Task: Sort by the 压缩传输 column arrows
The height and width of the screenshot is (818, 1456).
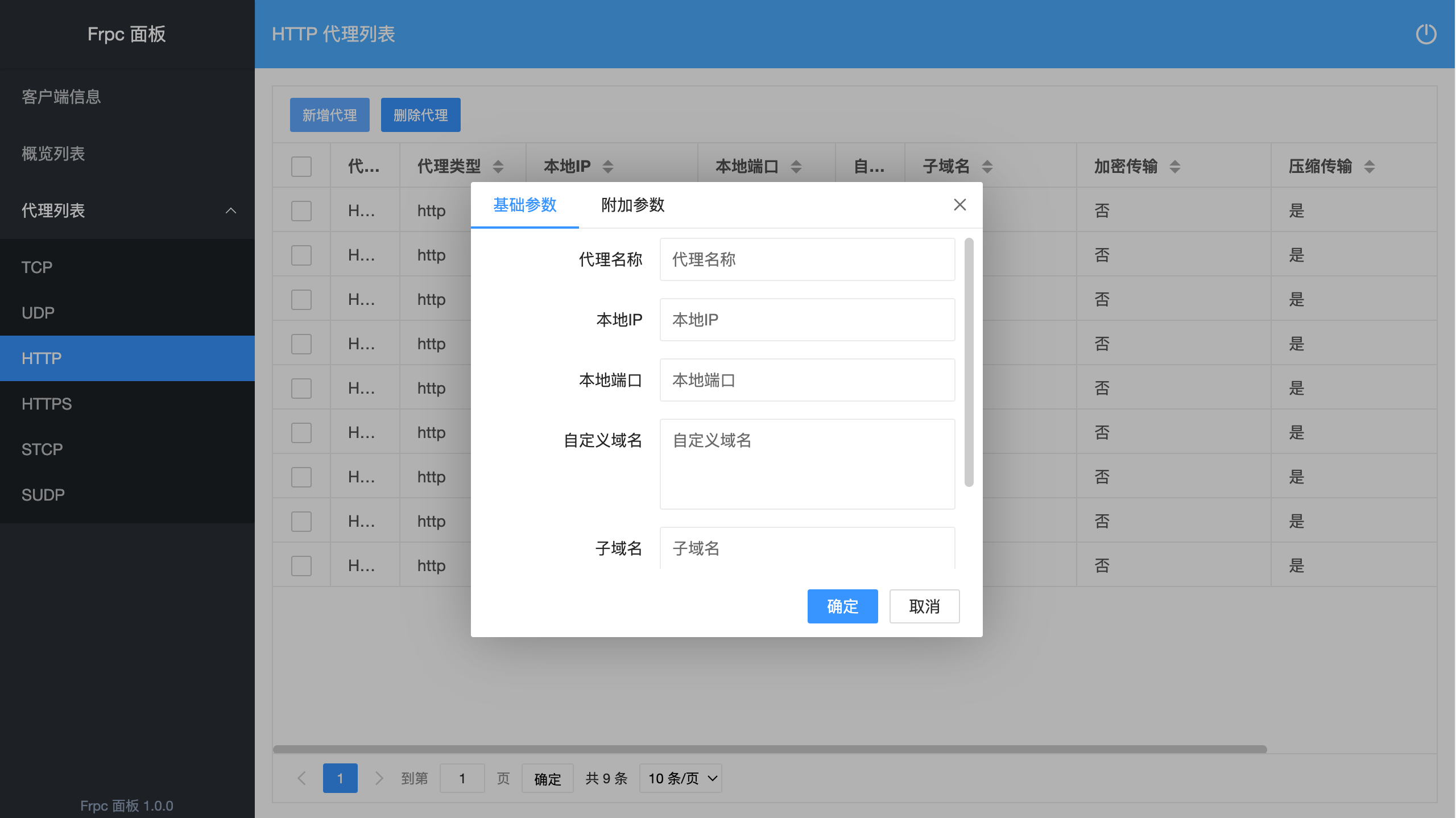Action: [1370, 166]
